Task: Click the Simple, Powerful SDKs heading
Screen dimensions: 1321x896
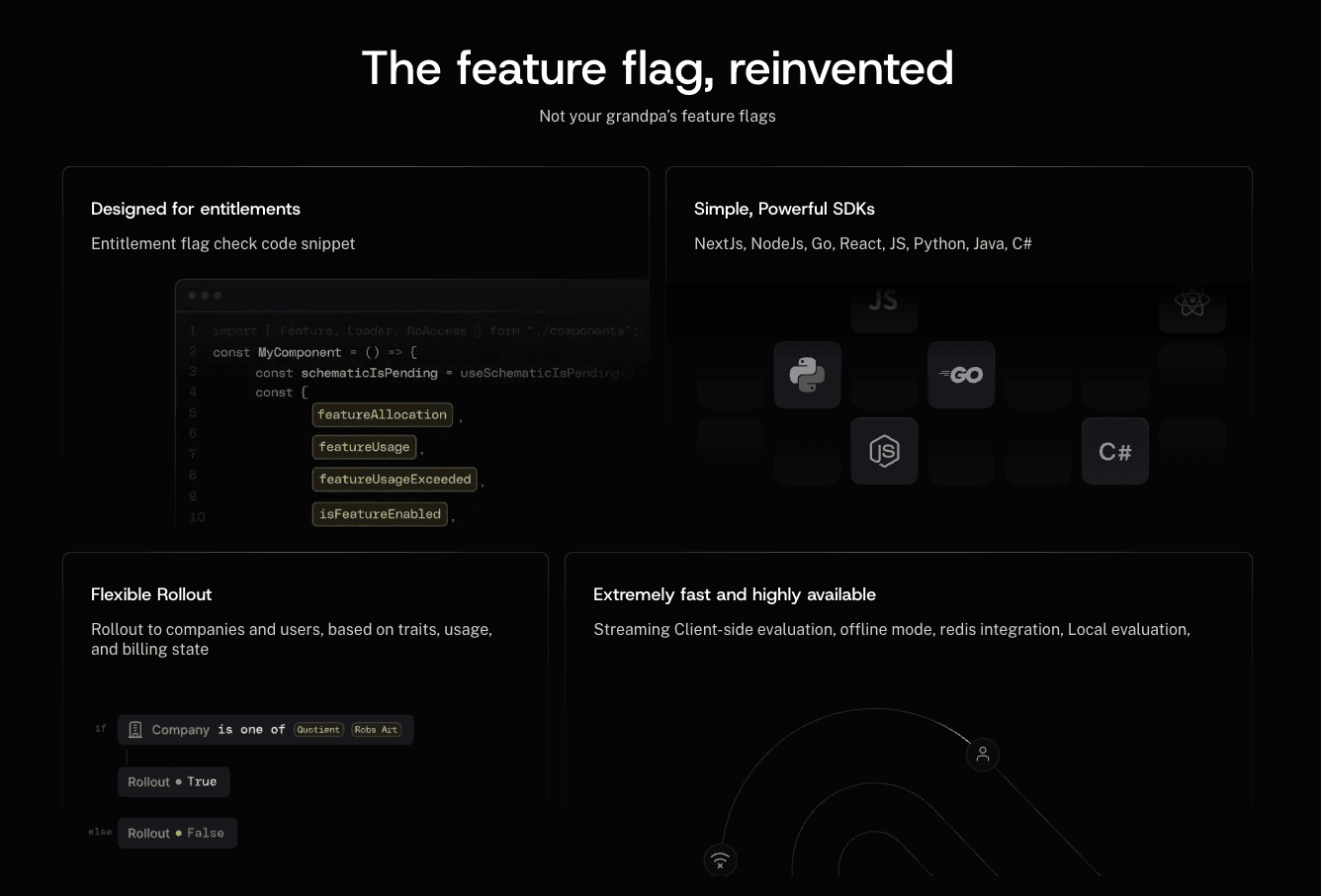Action: (x=784, y=209)
